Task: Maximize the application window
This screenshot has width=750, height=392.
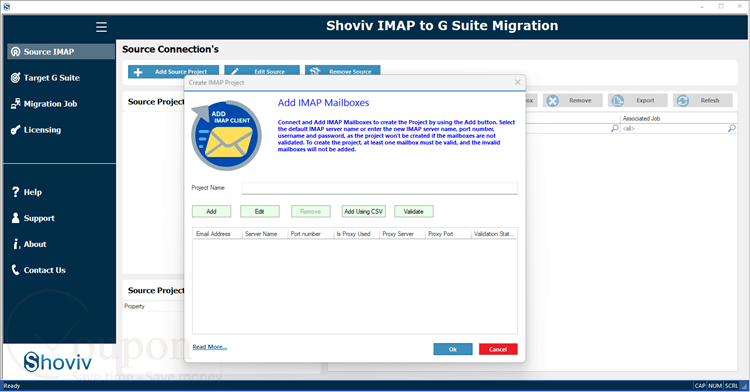Action: (721, 7)
